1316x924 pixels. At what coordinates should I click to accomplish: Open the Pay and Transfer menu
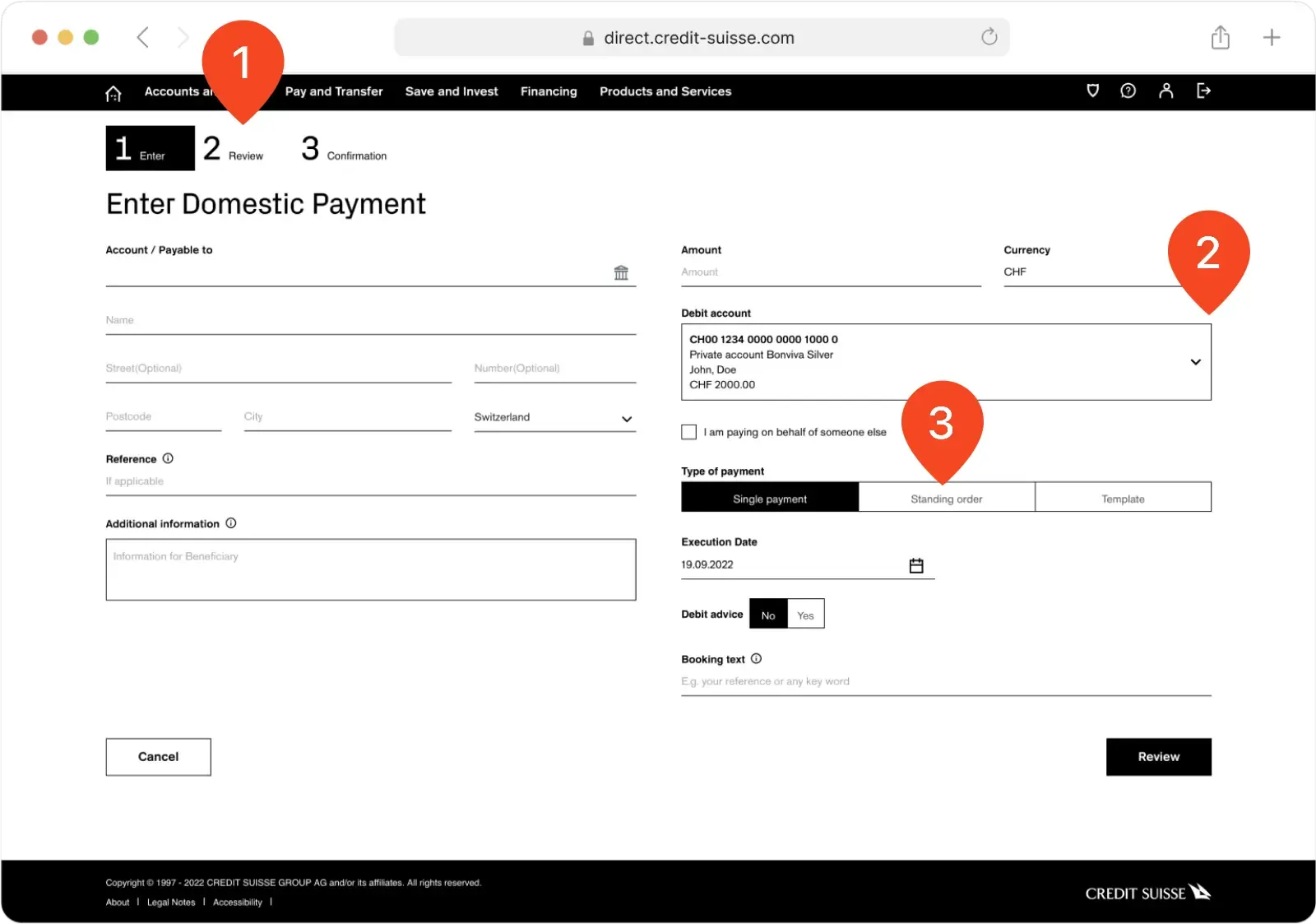[333, 91]
